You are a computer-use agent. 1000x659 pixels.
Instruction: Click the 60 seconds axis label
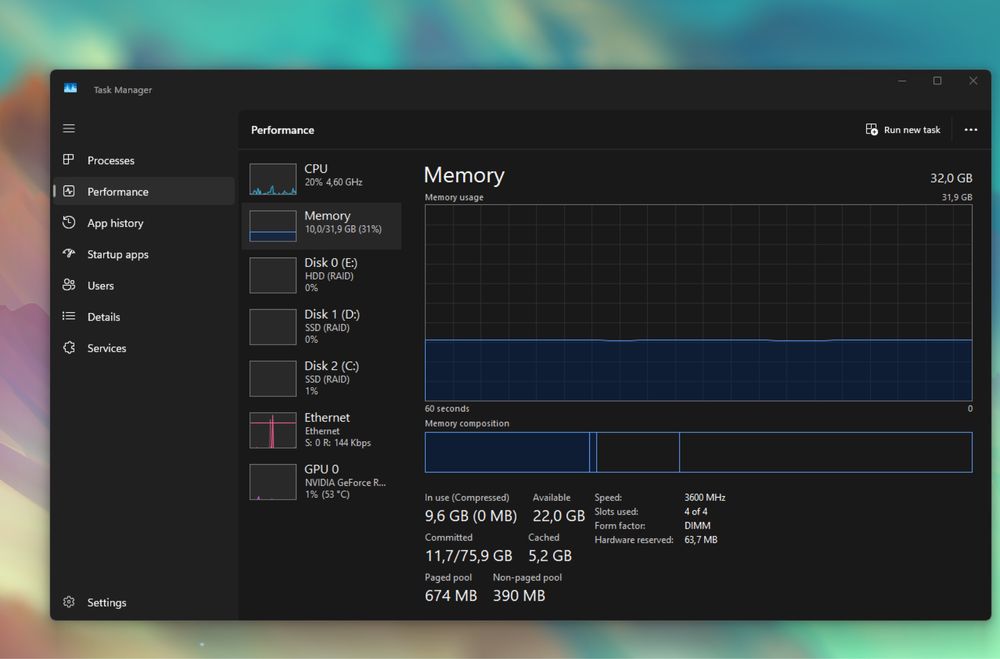point(447,408)
